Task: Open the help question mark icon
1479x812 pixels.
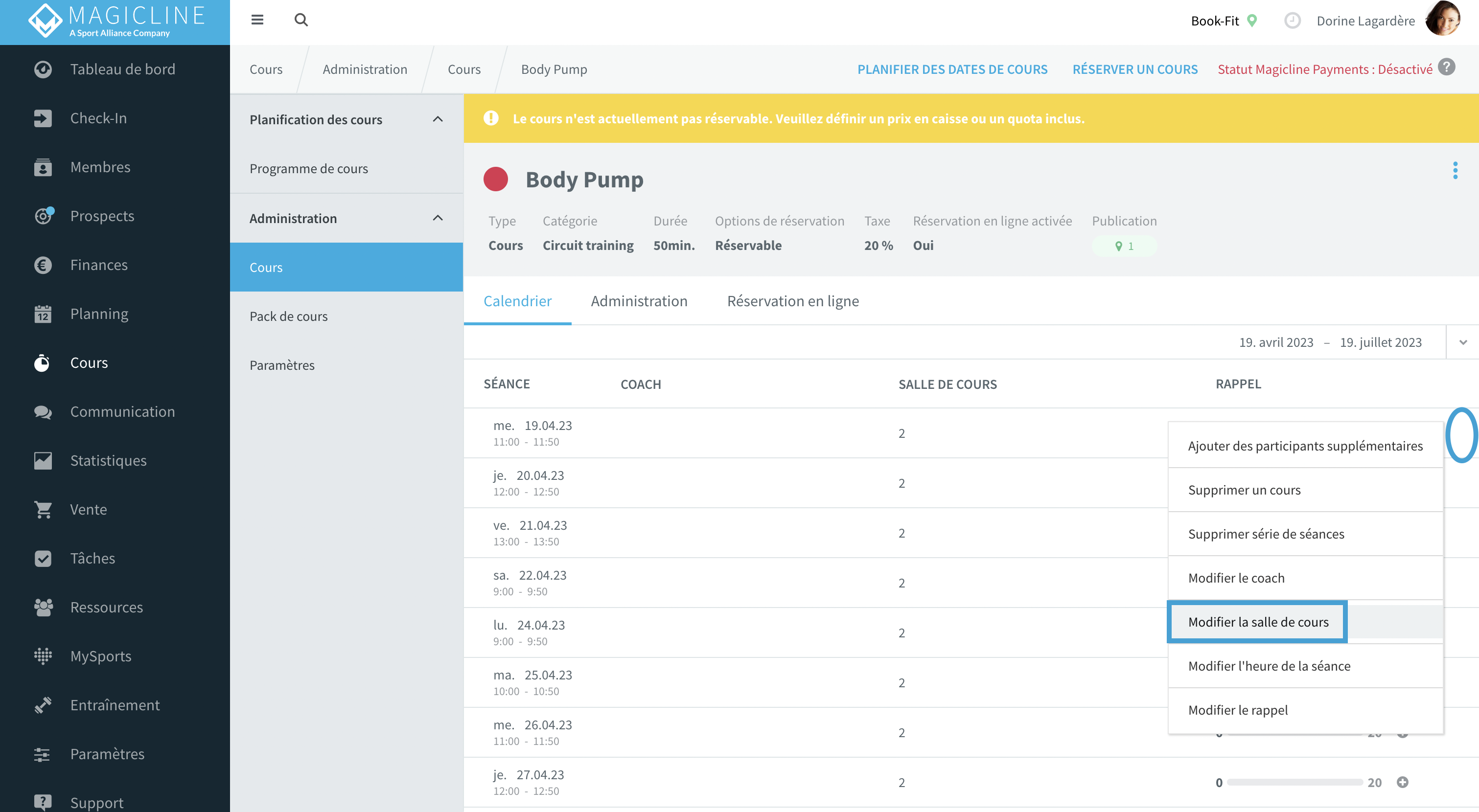Action: click(x=1447, y=67)
